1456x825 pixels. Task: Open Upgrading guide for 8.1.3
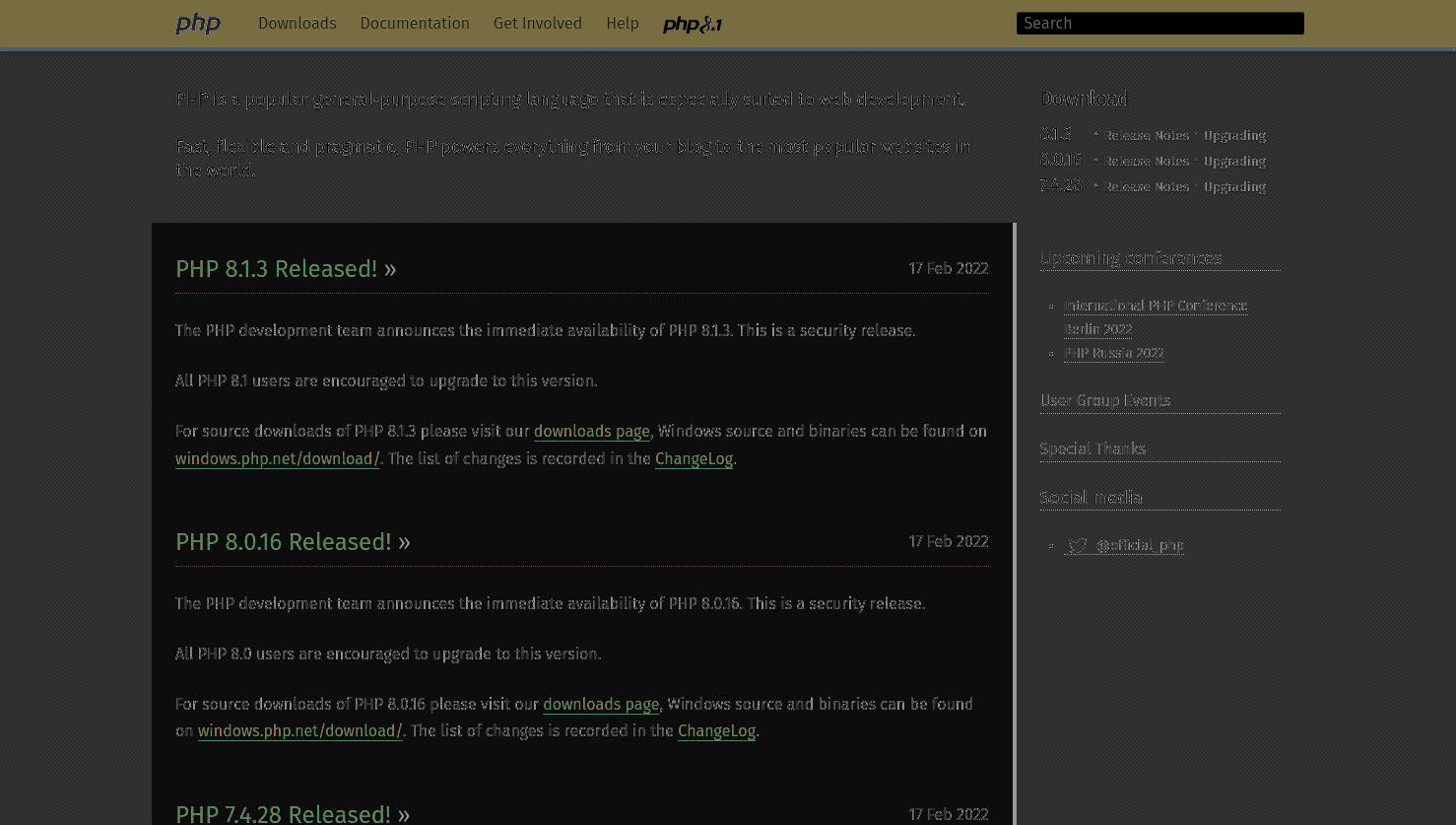coord(1234,136)
